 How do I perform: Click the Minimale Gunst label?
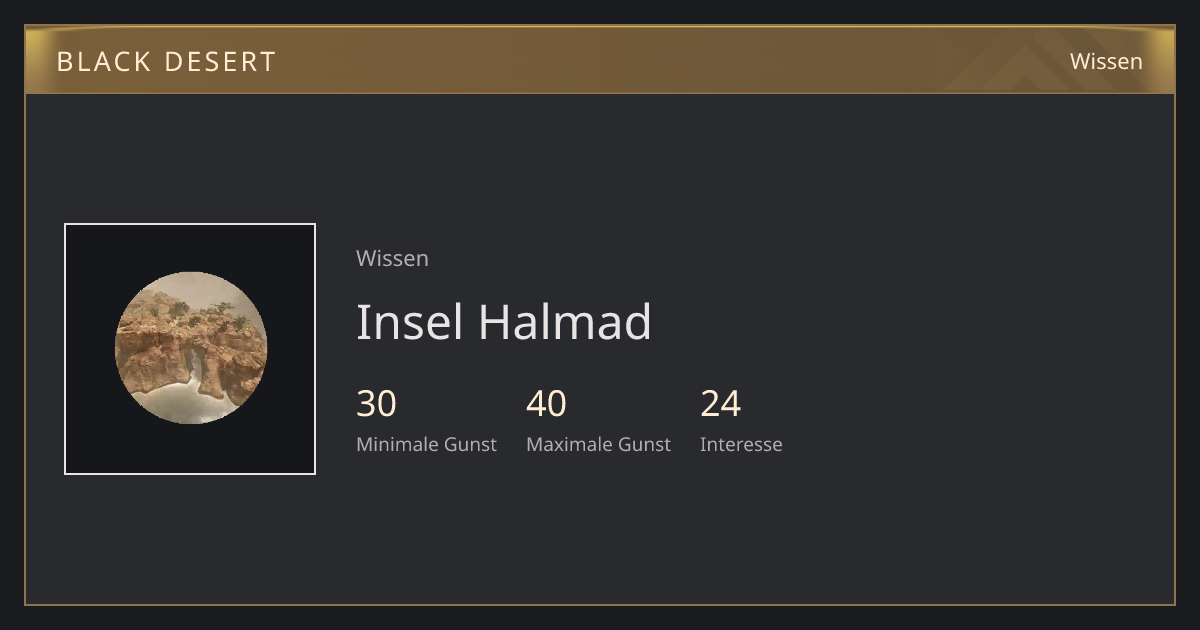(426, 444)
